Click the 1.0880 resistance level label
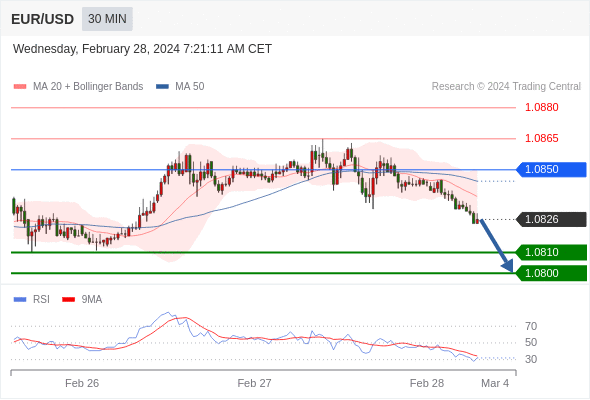Viewport: 590px width, 400px height. (x=542, y=107)
